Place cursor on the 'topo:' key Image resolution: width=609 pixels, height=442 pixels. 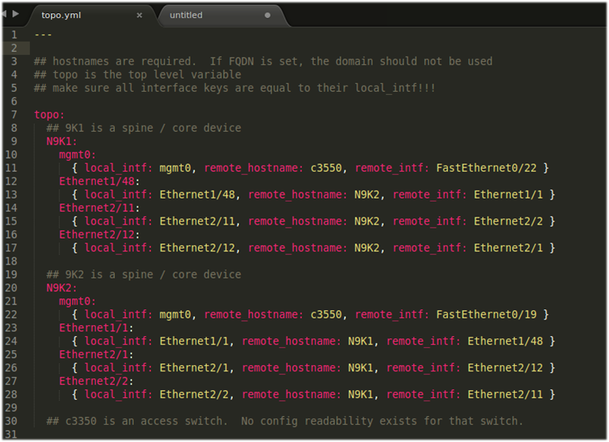(49, 115)
